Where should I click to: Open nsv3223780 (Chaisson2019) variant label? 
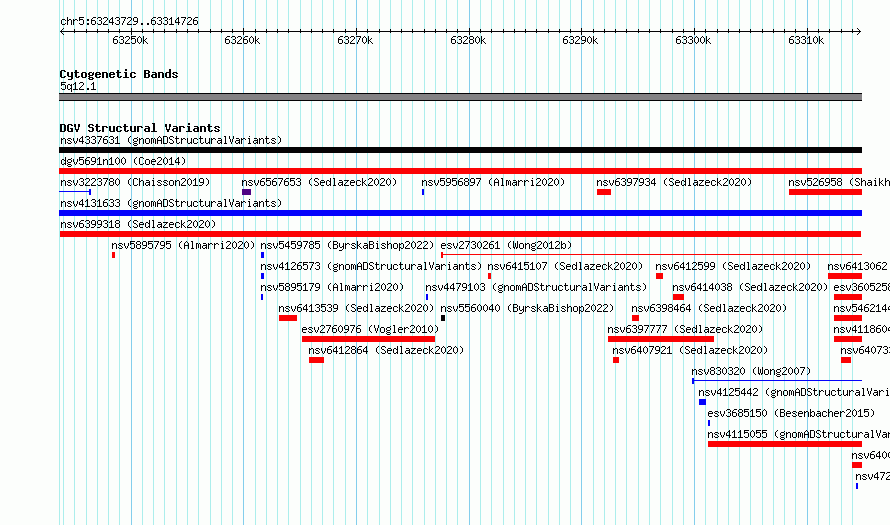[x=135, y=182]
